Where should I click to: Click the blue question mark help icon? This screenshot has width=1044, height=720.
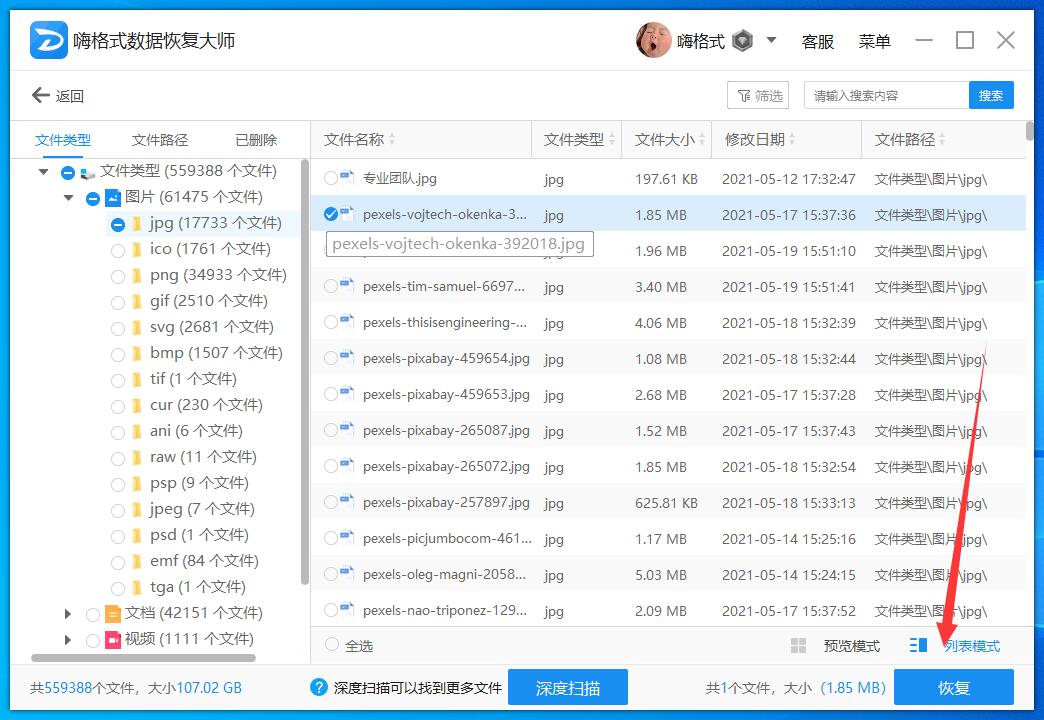point(319,687)
